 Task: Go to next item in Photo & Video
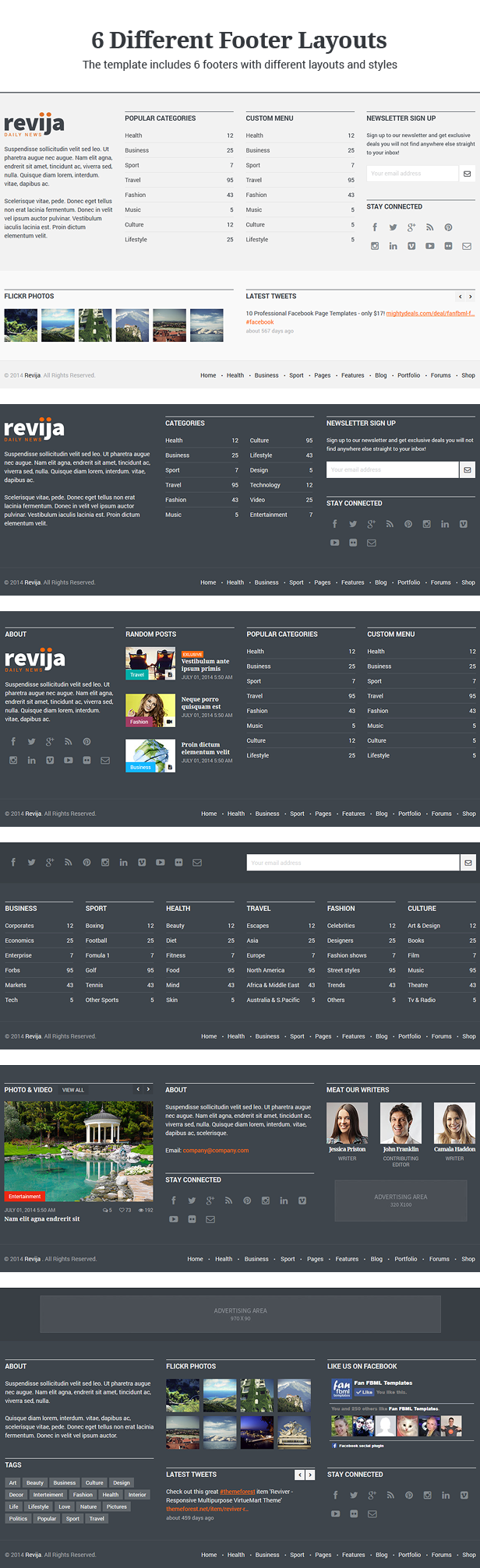click(148, 1089)
